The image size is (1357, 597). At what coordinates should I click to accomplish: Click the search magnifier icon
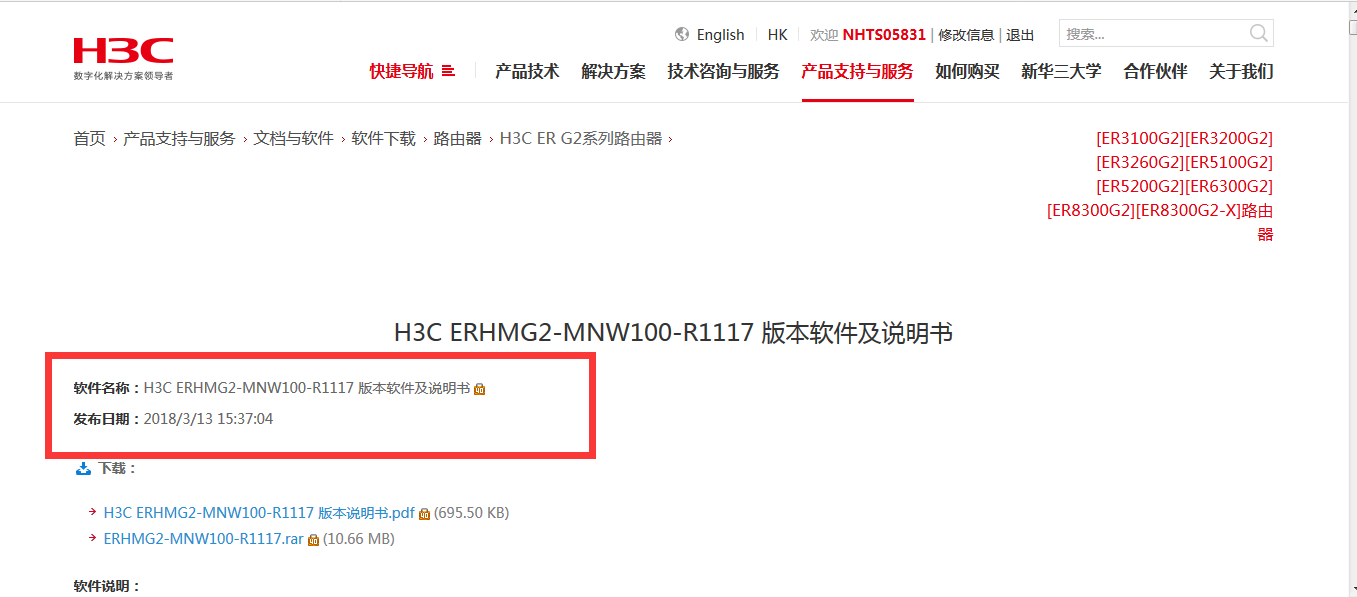[x=1258, y=34]
